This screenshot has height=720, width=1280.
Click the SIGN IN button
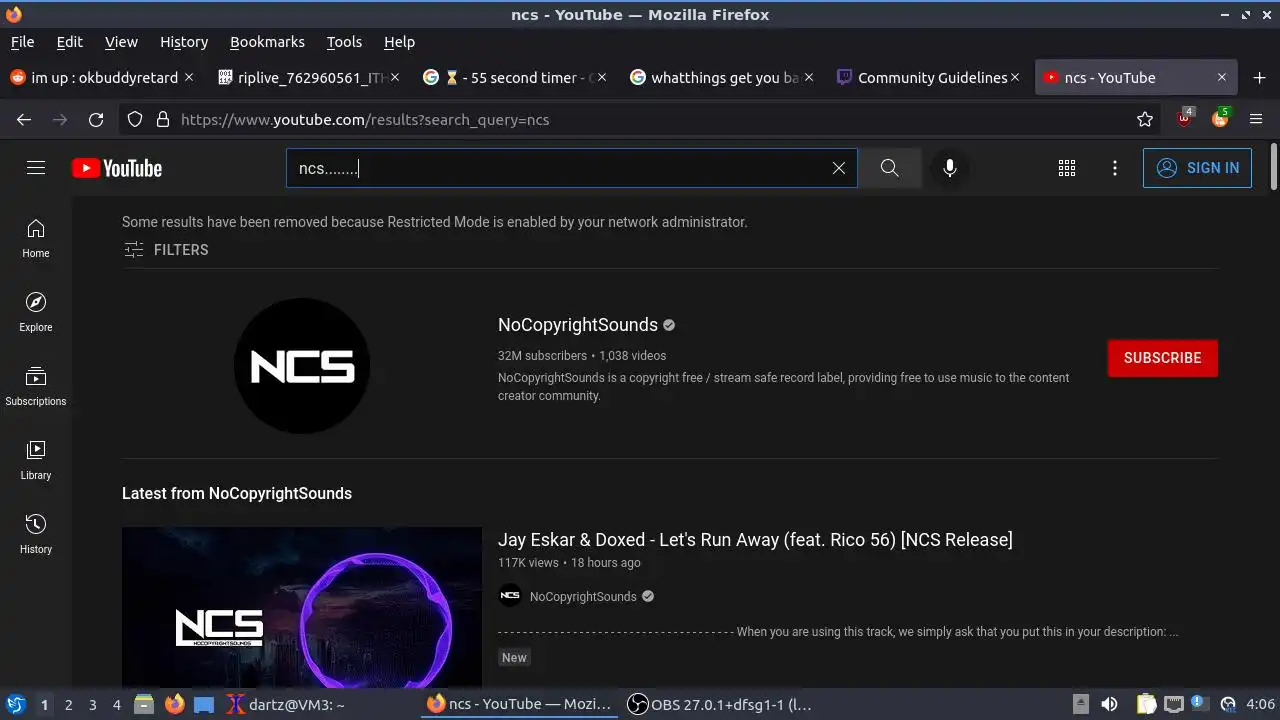click(1197, 168)
